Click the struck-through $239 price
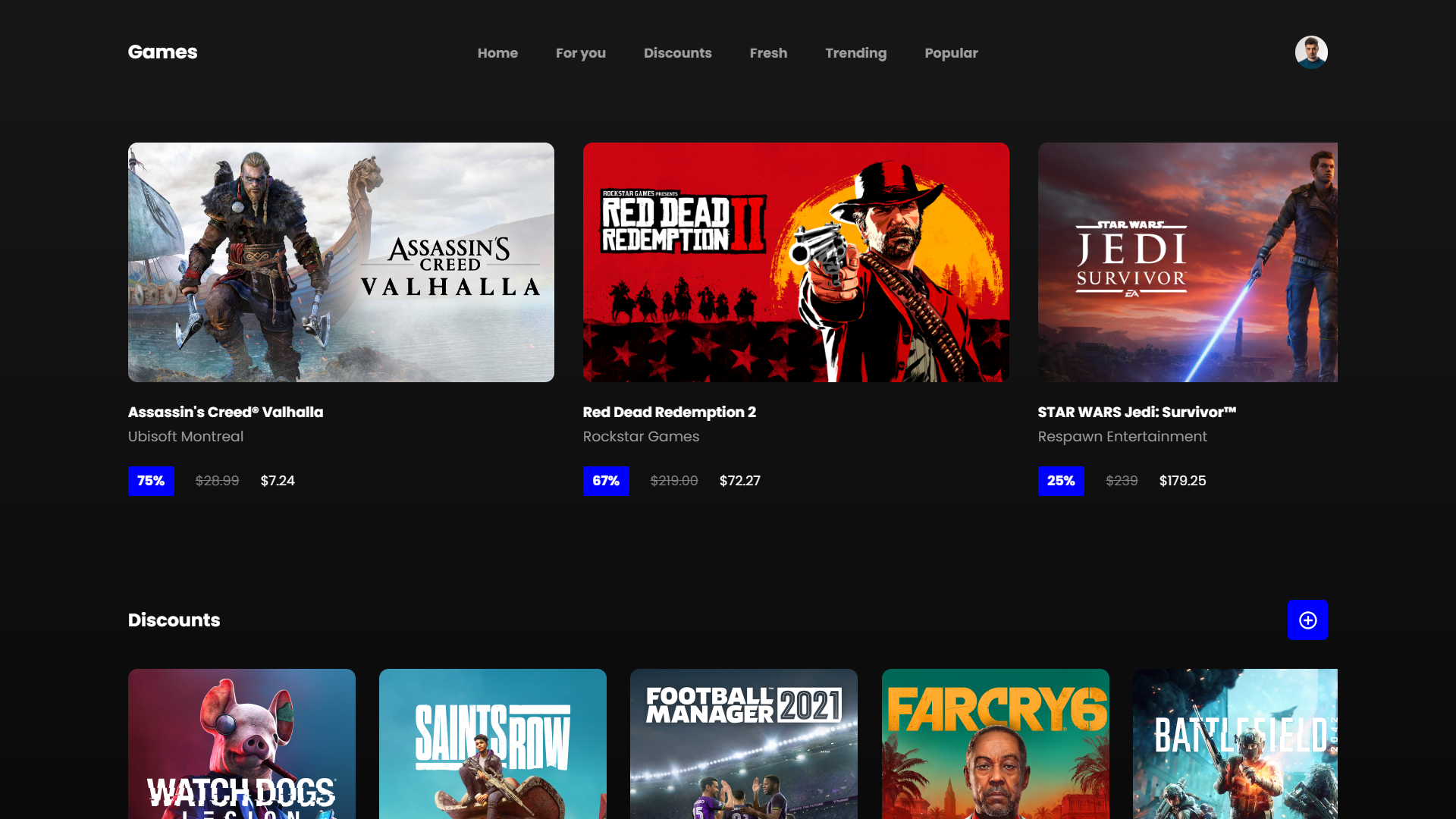The image size is (1456, 819). coord(1122,481)
